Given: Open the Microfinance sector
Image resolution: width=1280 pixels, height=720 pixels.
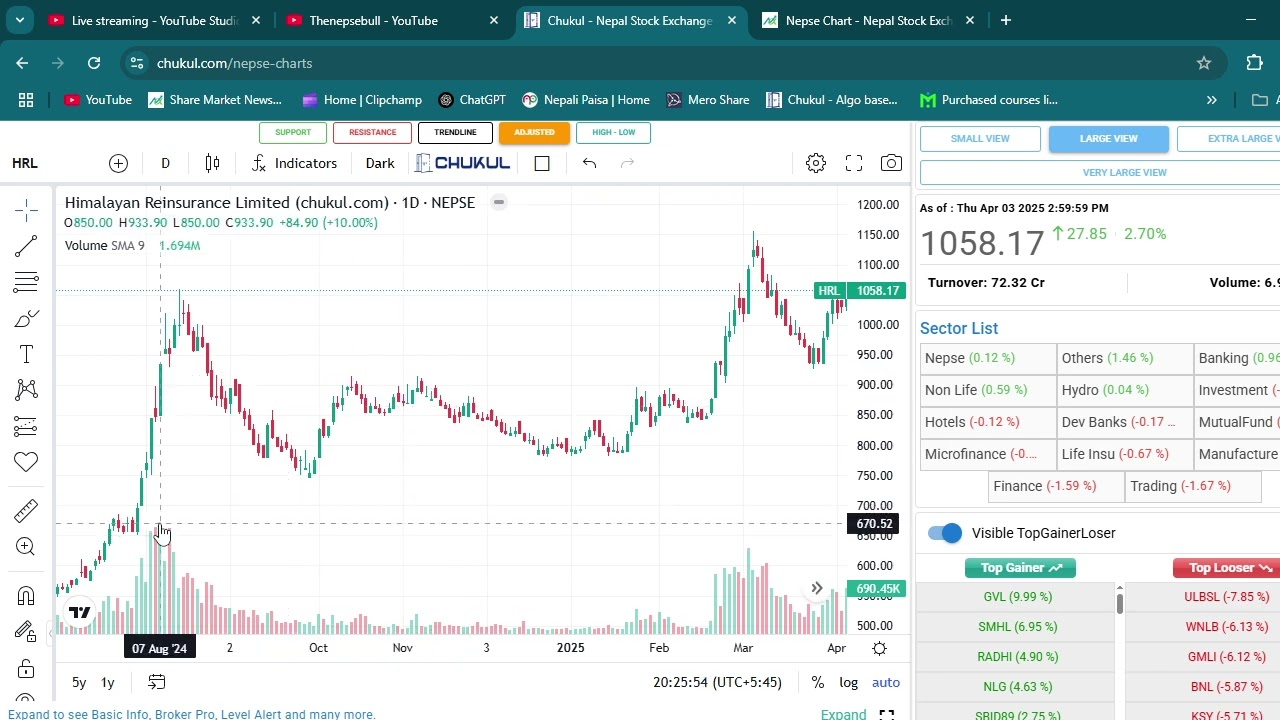Looking at the screenshot, I should [987, 454].
